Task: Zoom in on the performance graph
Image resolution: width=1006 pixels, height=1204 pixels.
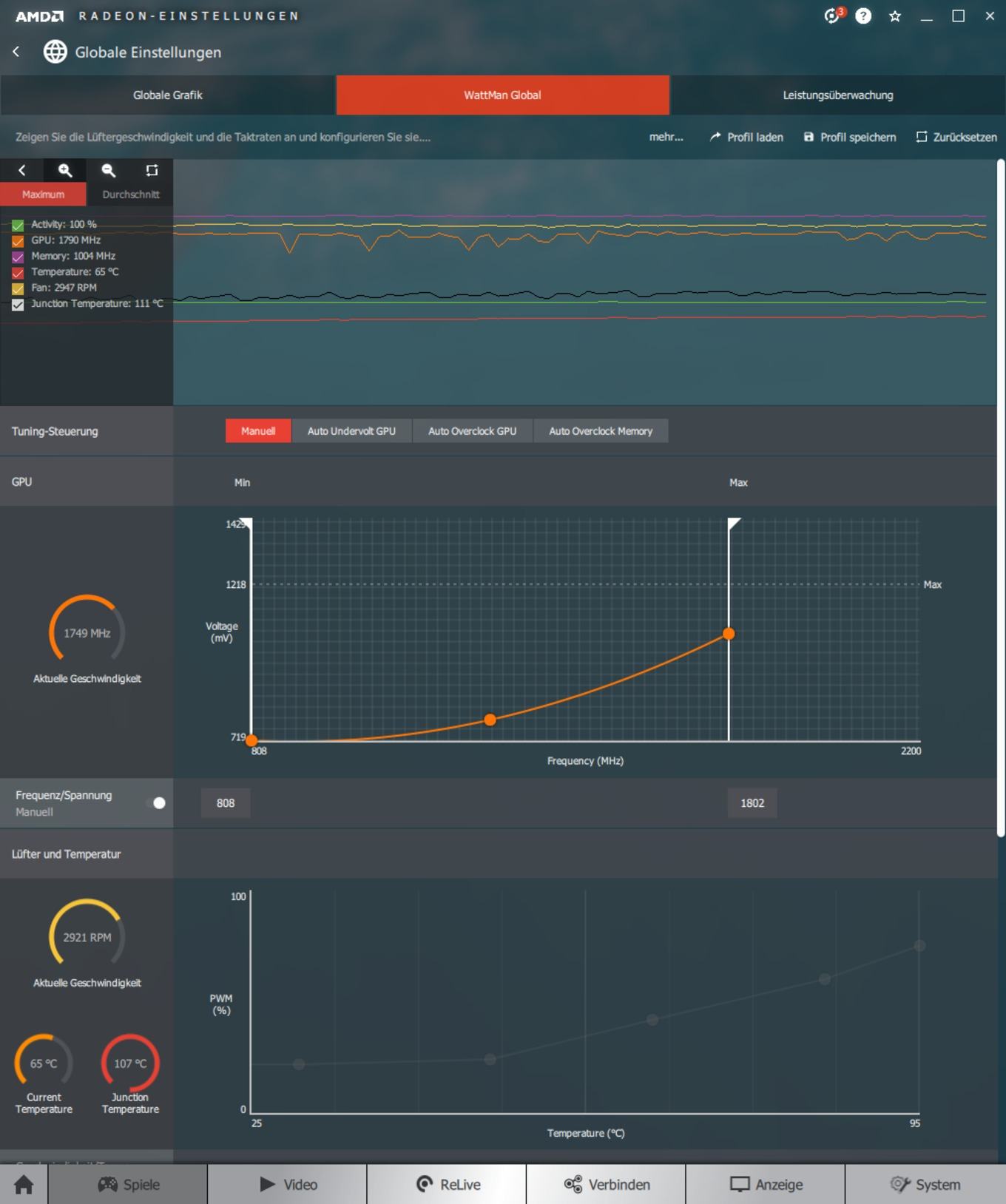Action: coord(65,170)
